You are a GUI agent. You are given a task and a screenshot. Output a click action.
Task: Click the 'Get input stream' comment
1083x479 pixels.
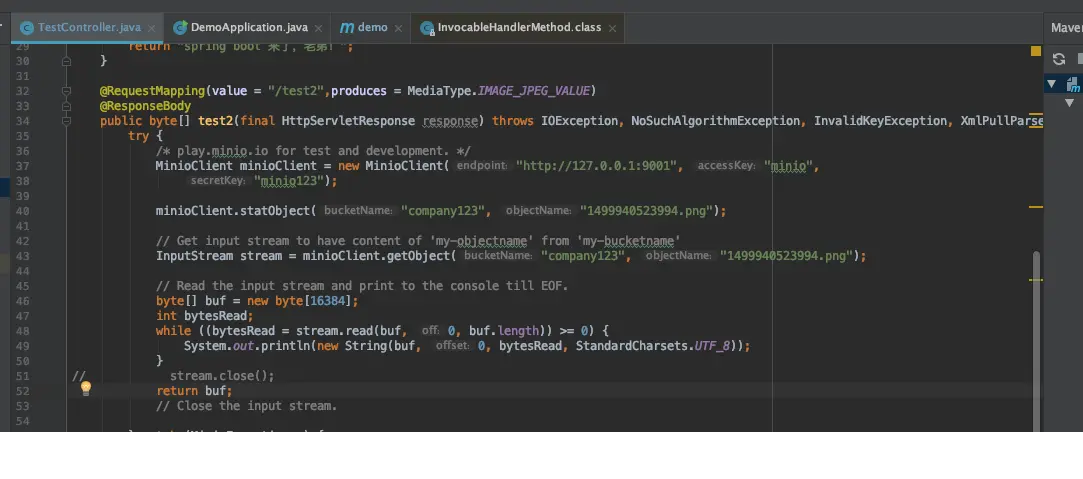pyautogui.click(x=419, y=241)
